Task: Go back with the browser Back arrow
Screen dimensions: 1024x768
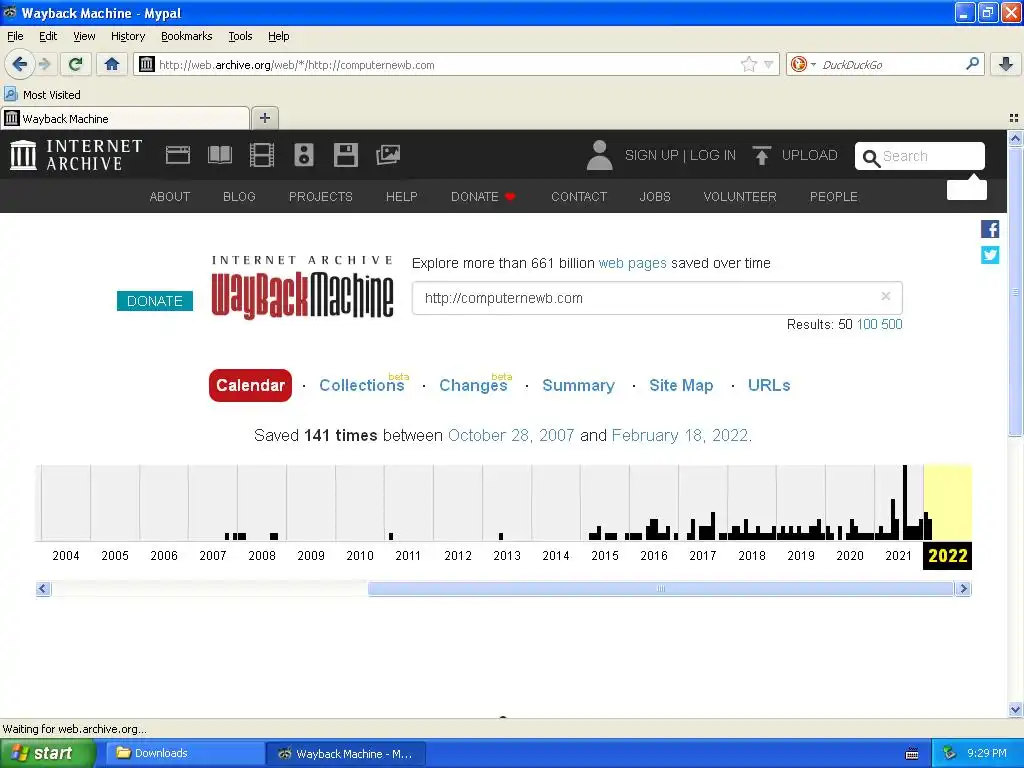Action: [19, 64]
